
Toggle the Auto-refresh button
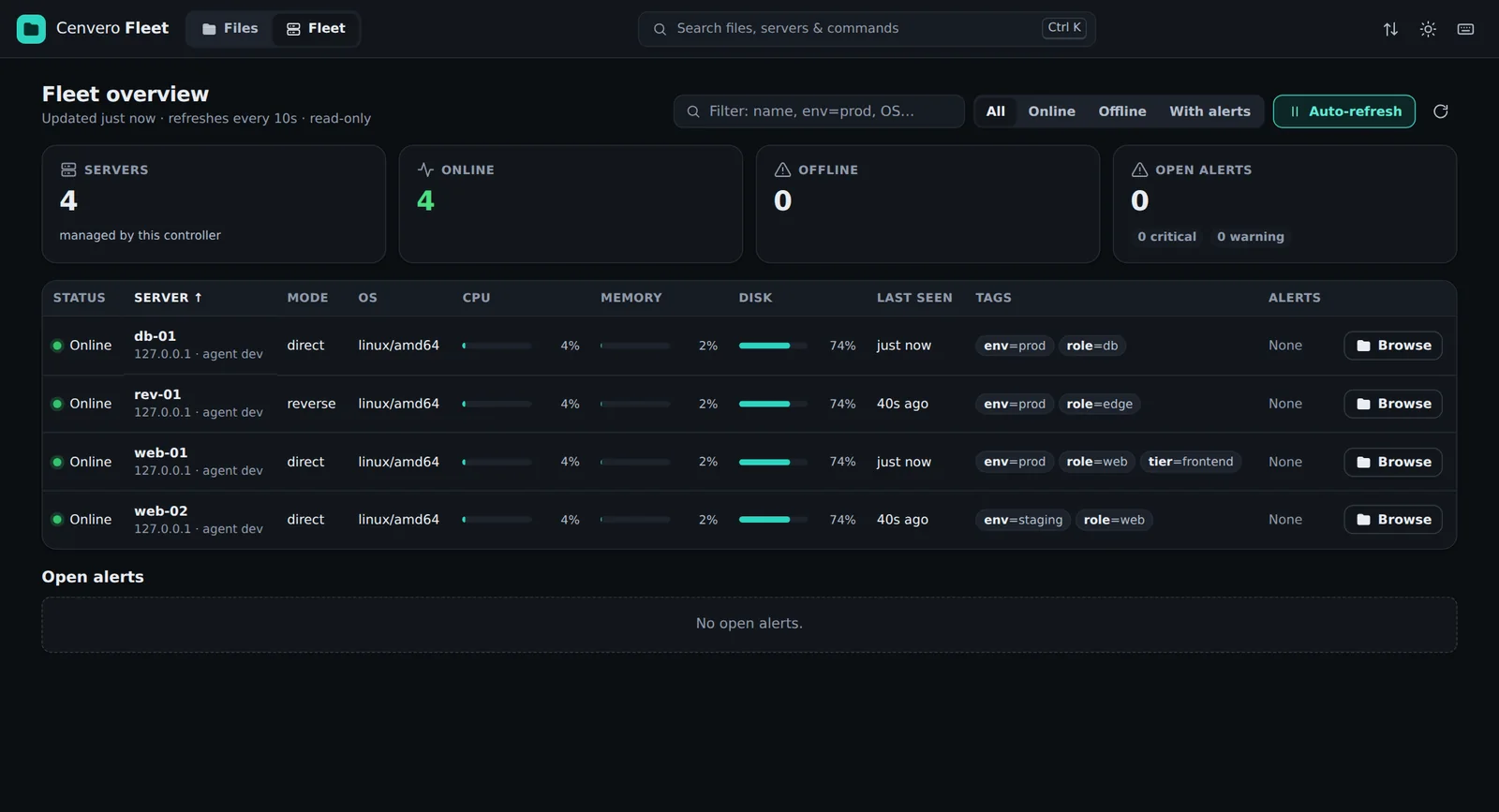coord(1344,111)
